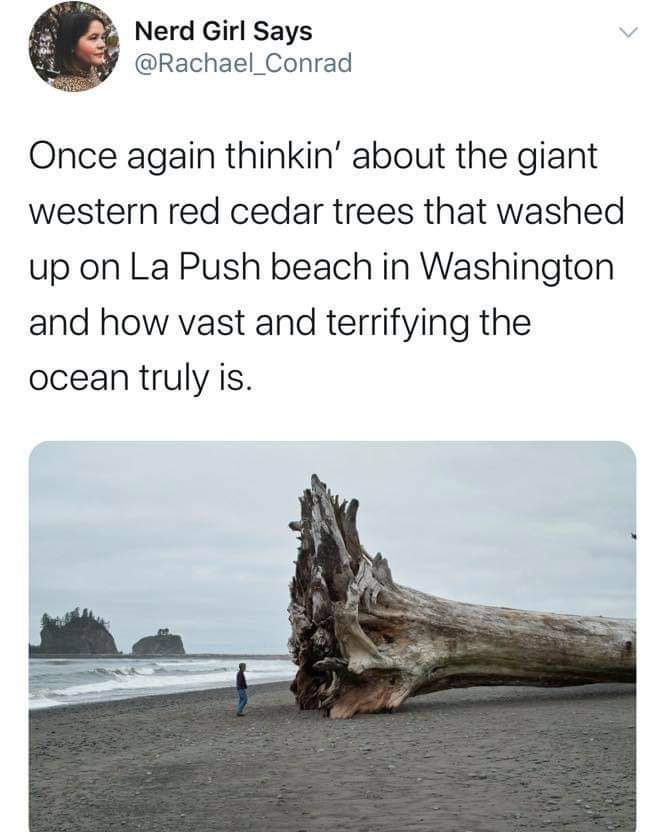Click the word 'terrifying' in the tweet
Screen dimensions: 665x832
[397, 324]
